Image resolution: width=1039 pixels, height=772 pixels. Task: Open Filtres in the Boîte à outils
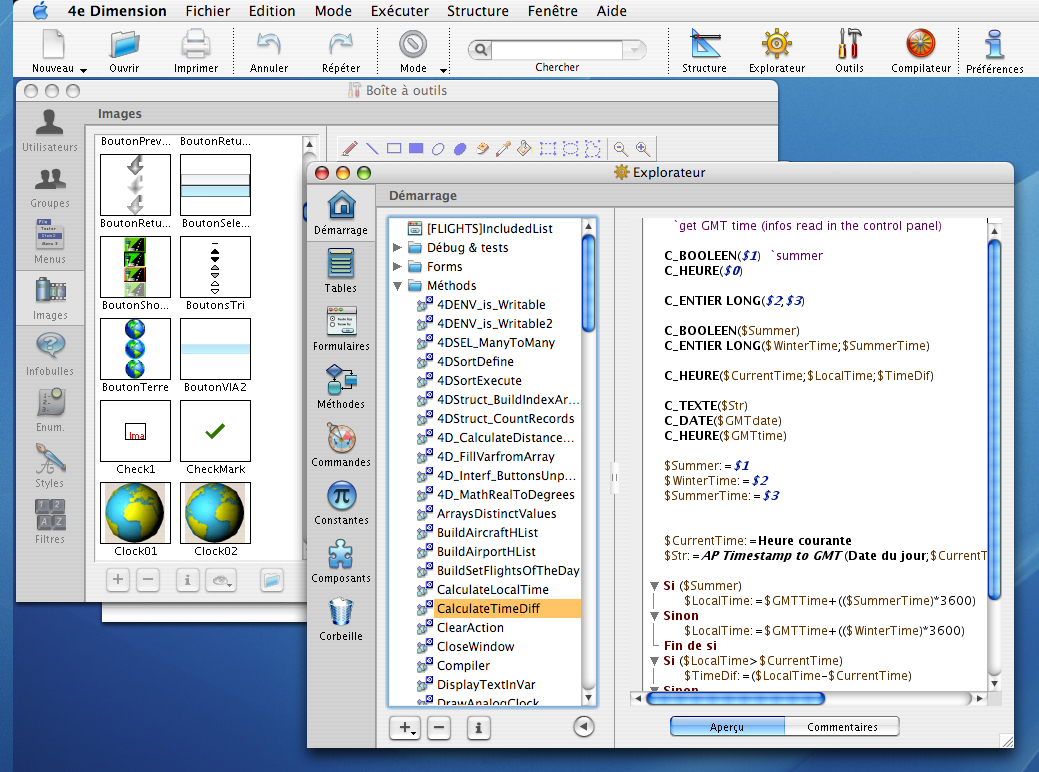(x=50, y=522)
